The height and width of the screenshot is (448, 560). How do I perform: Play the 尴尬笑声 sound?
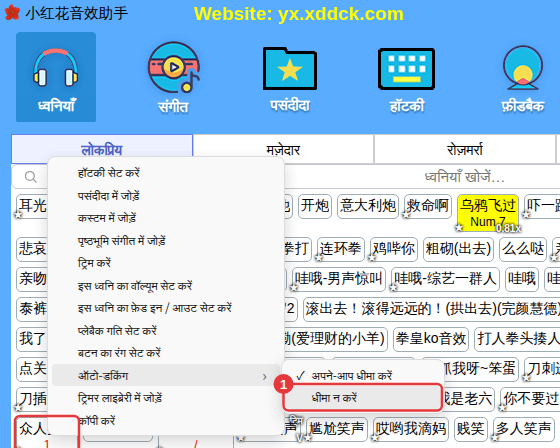pyautogui.click(x=336, y=429)
